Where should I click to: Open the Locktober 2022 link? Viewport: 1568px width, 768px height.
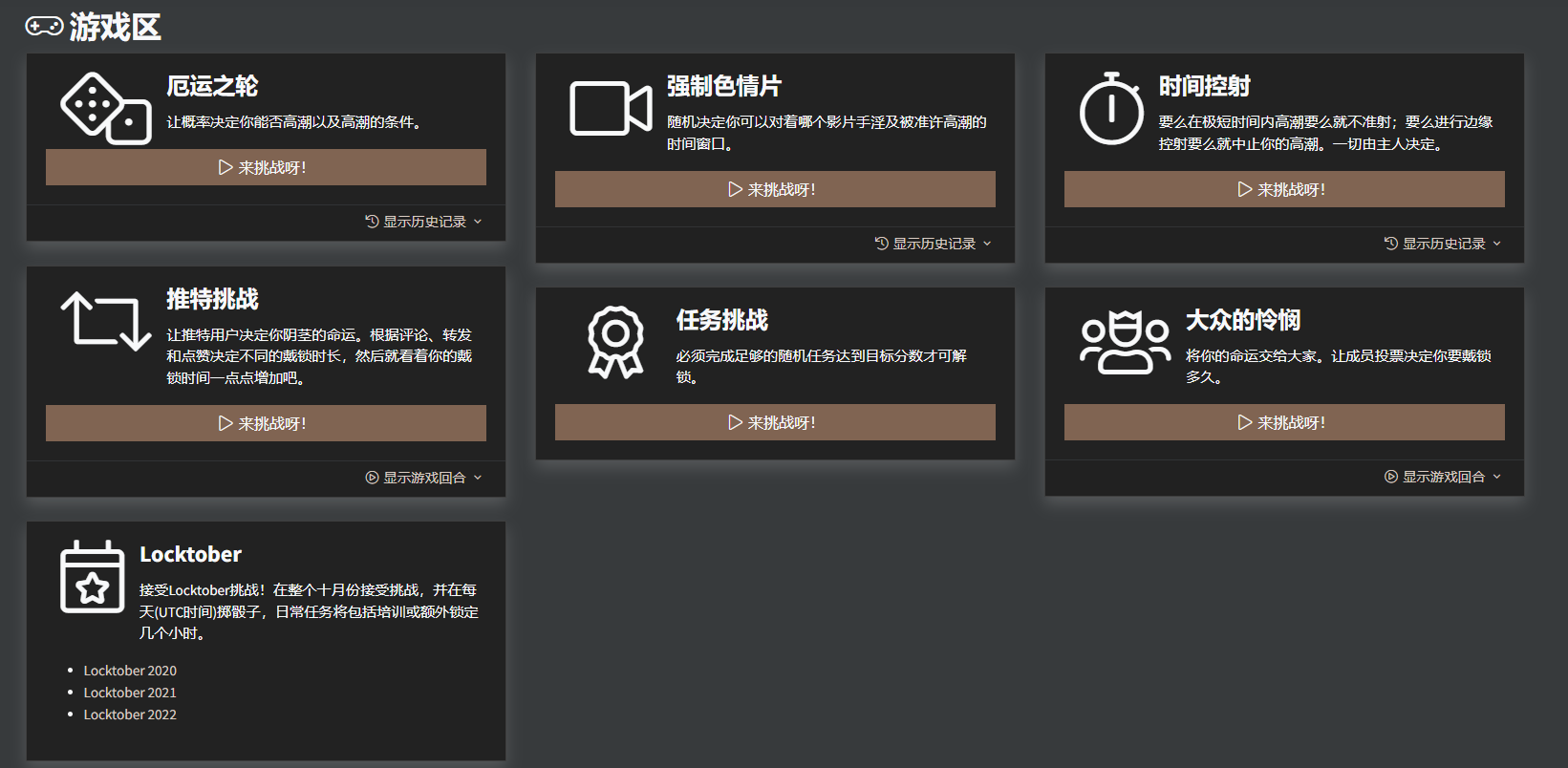130,715
